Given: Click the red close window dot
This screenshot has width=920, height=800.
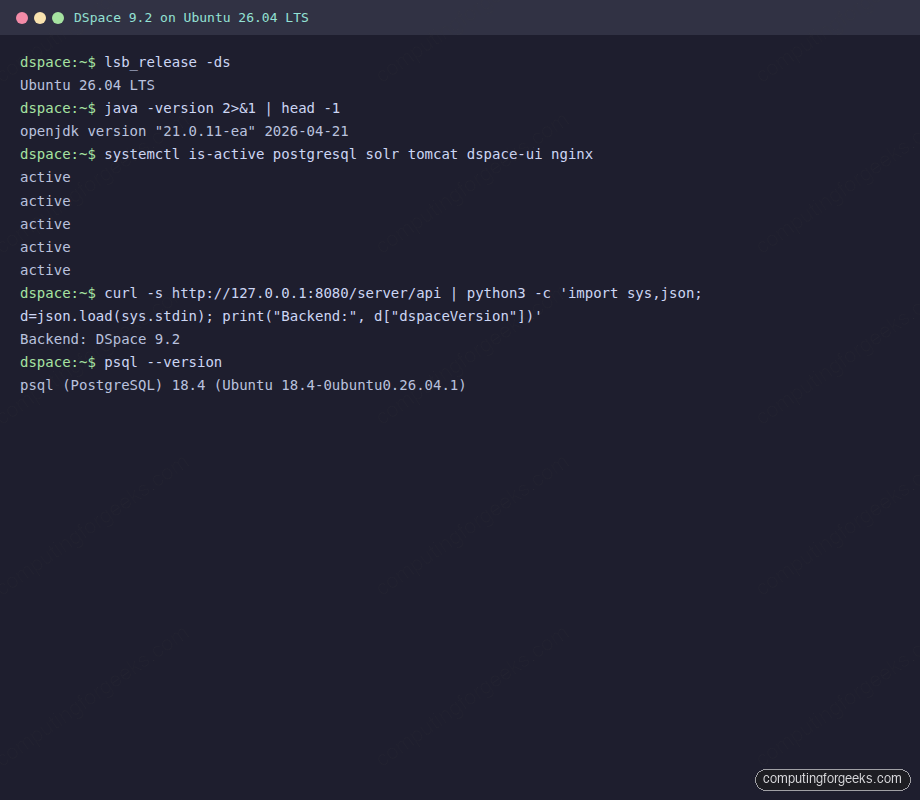Looking at the screenshot, I should [x=22, y=18].
